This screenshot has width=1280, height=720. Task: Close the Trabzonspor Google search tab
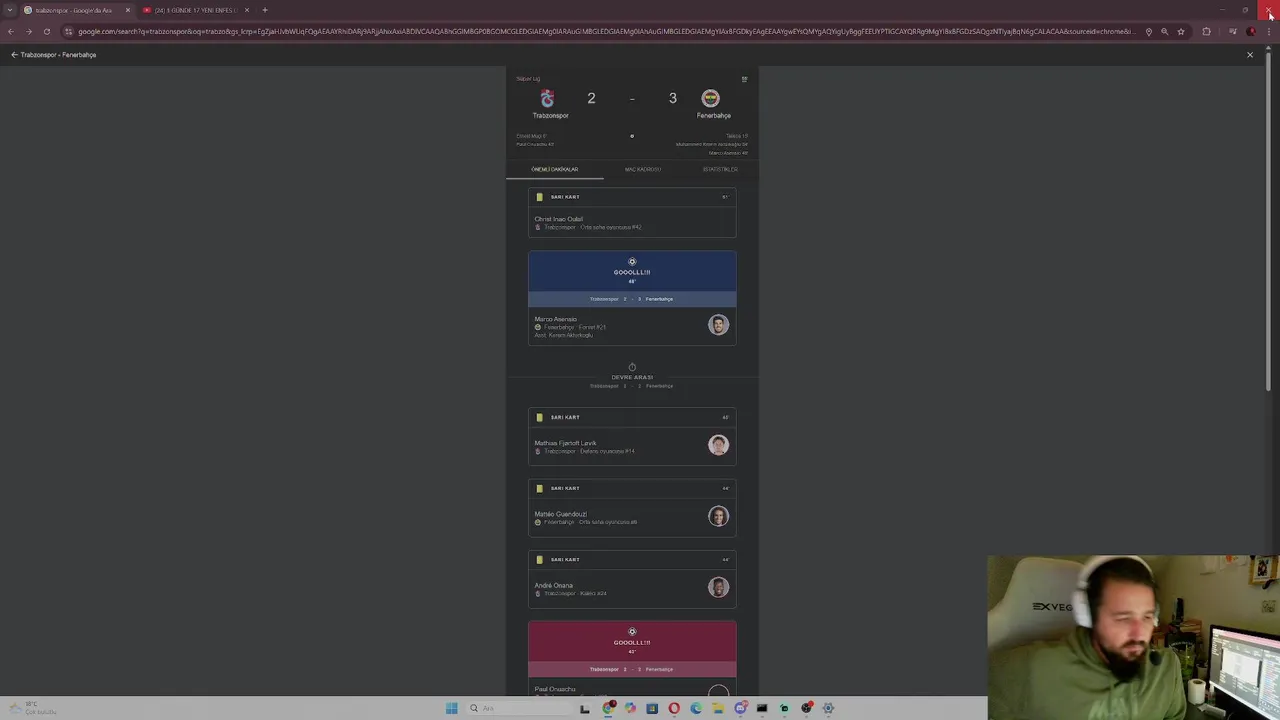click(x=128, y=10)
